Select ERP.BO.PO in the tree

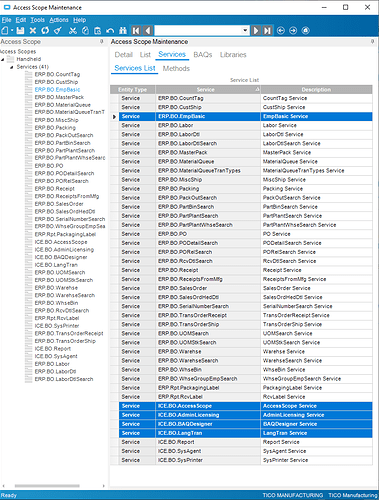coord(49,166)
